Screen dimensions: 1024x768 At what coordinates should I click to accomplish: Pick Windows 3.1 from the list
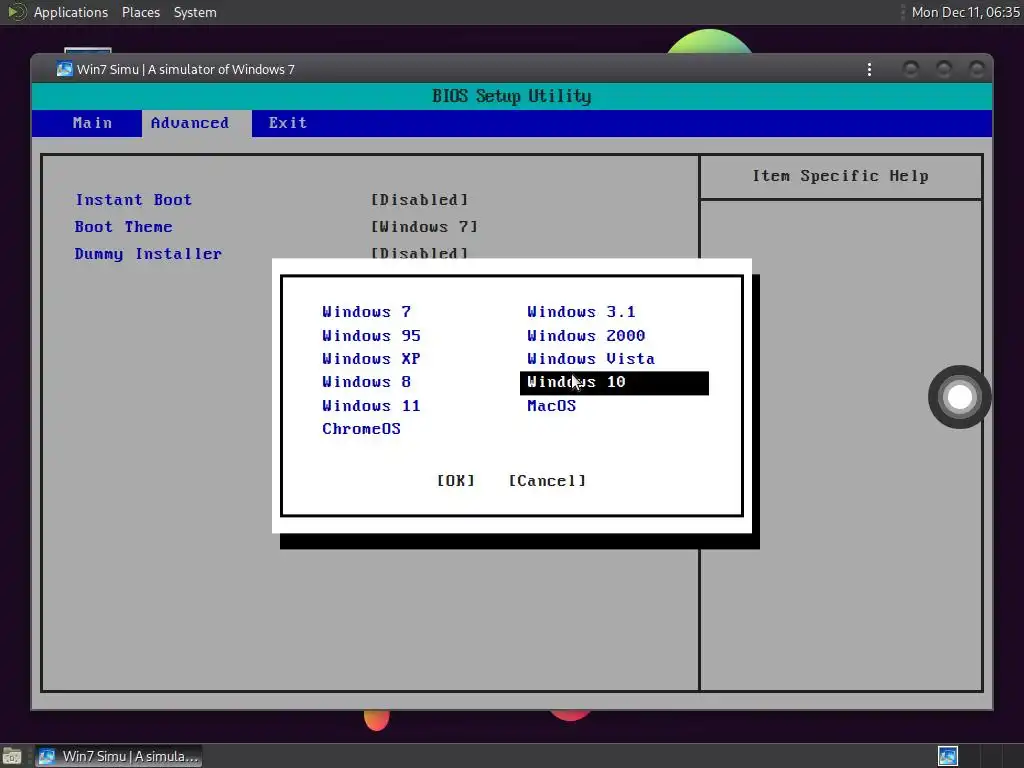[581, 312]
